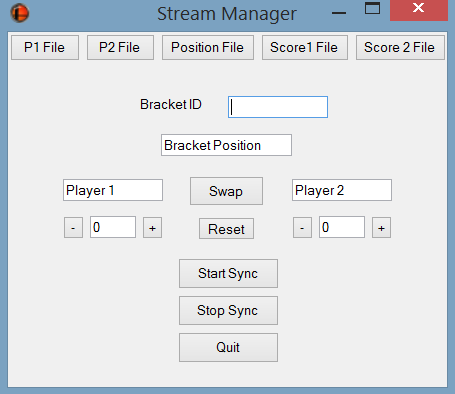Viewport: 455px width, 394px height.
Task: Click the Player 2 score field
Action: click(x=342, y=227)
